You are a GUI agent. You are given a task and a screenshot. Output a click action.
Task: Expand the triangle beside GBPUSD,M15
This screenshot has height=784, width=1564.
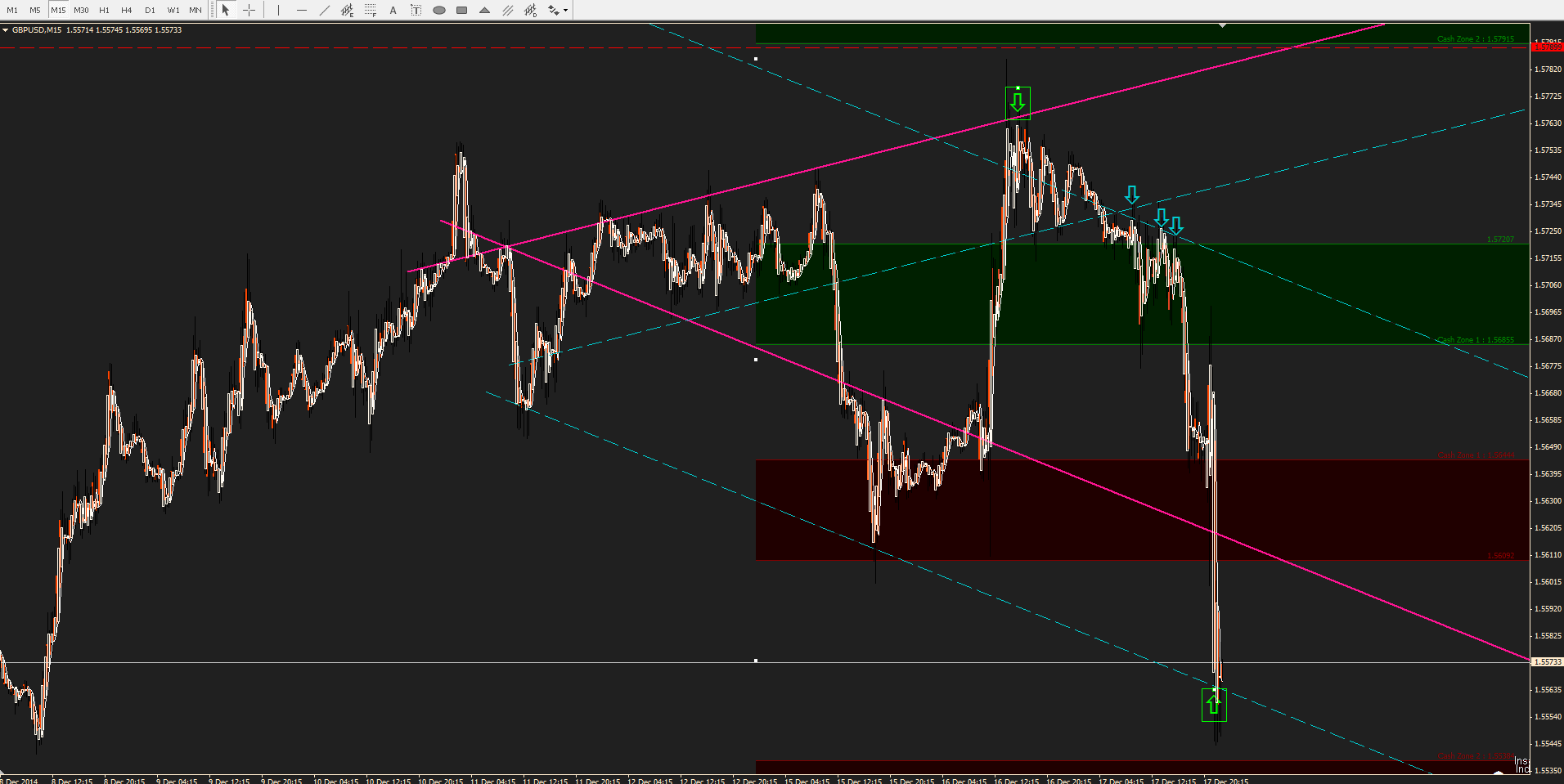point(6,30)
